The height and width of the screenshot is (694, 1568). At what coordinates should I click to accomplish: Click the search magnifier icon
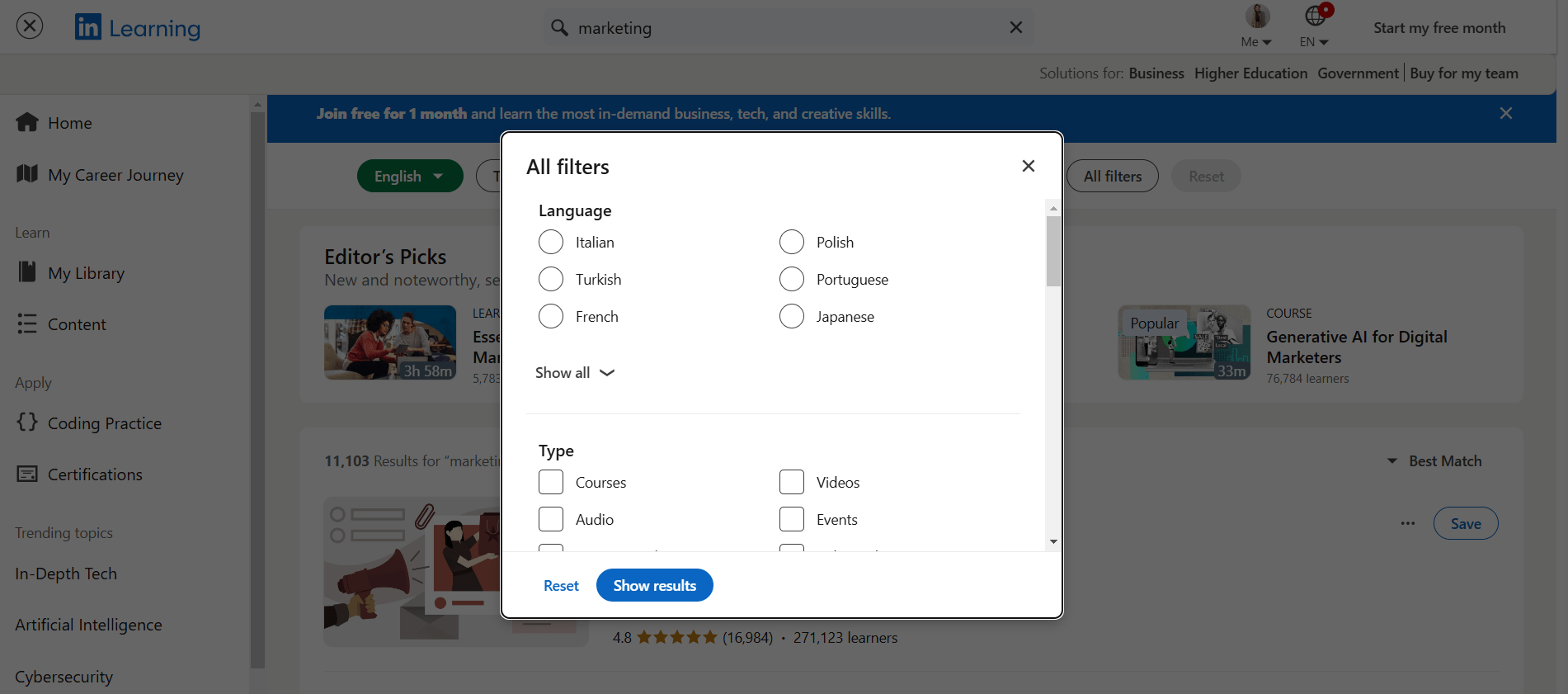(559, 27)
